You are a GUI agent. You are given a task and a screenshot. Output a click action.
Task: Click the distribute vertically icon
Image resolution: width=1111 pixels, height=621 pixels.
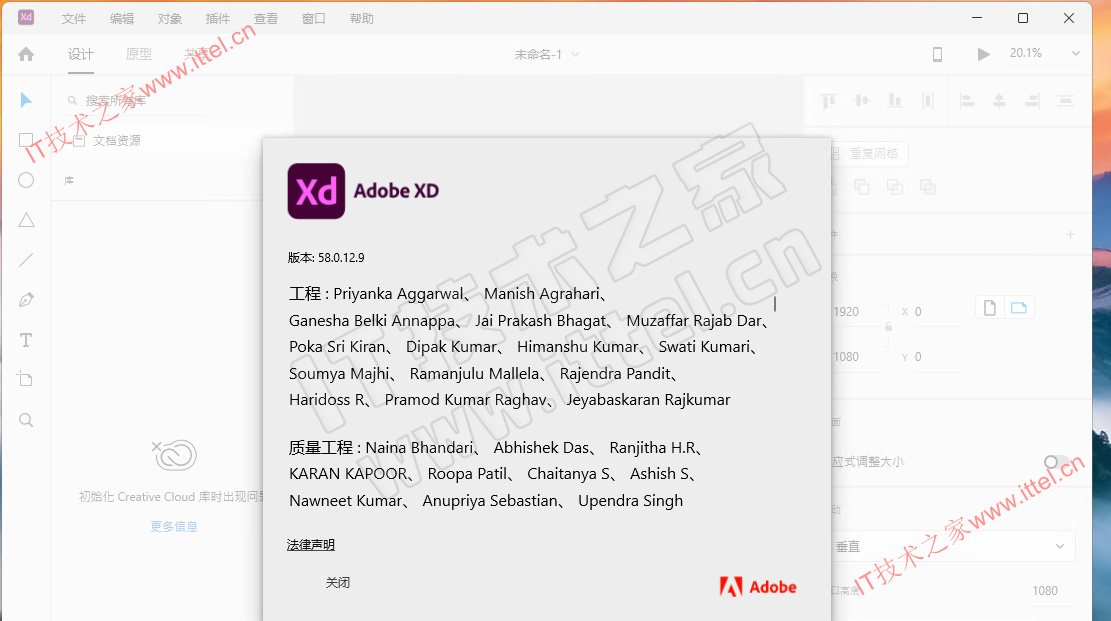(x=1066, y=101)
